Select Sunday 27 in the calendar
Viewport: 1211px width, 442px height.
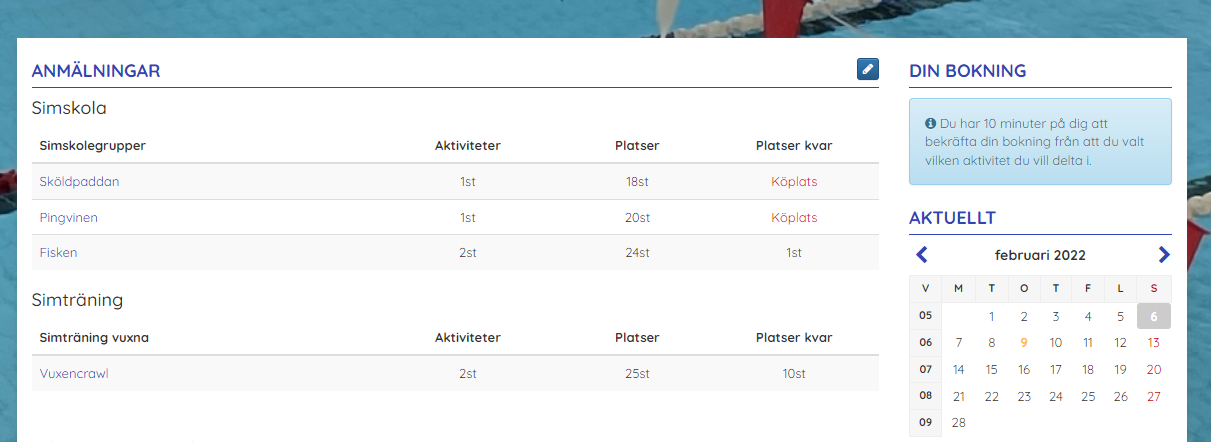coord(1154,396)
